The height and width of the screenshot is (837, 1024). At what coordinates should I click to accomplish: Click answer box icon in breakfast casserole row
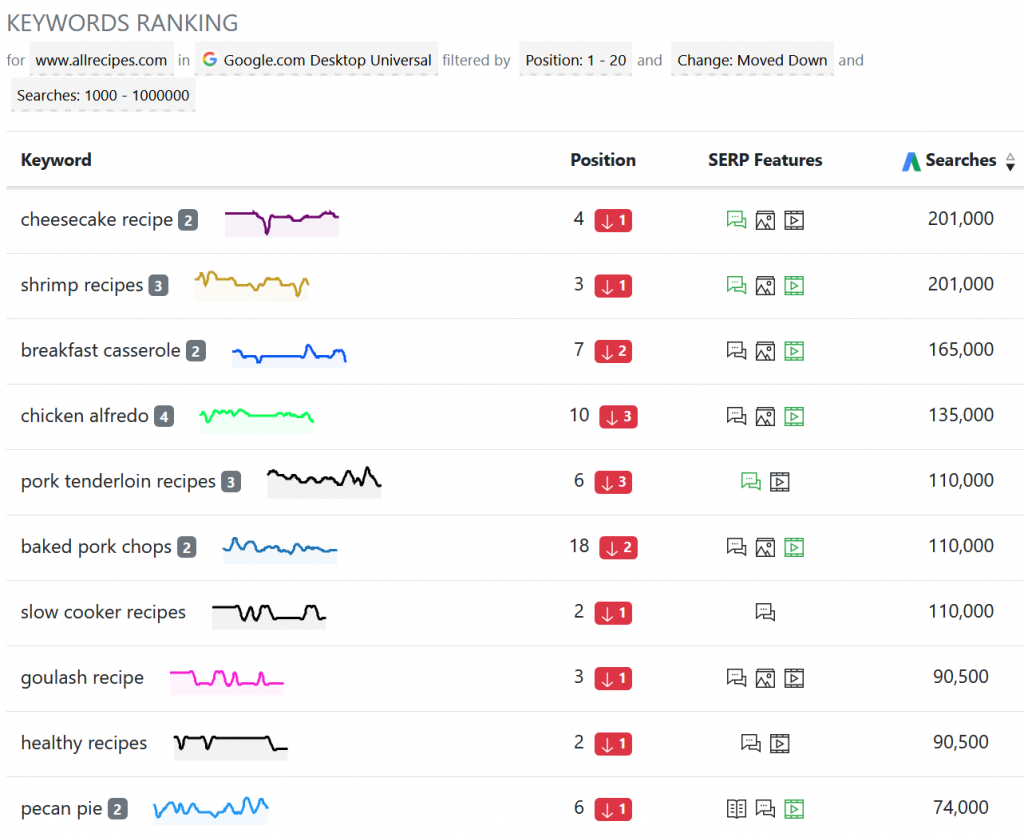click(x=736, y=351)
